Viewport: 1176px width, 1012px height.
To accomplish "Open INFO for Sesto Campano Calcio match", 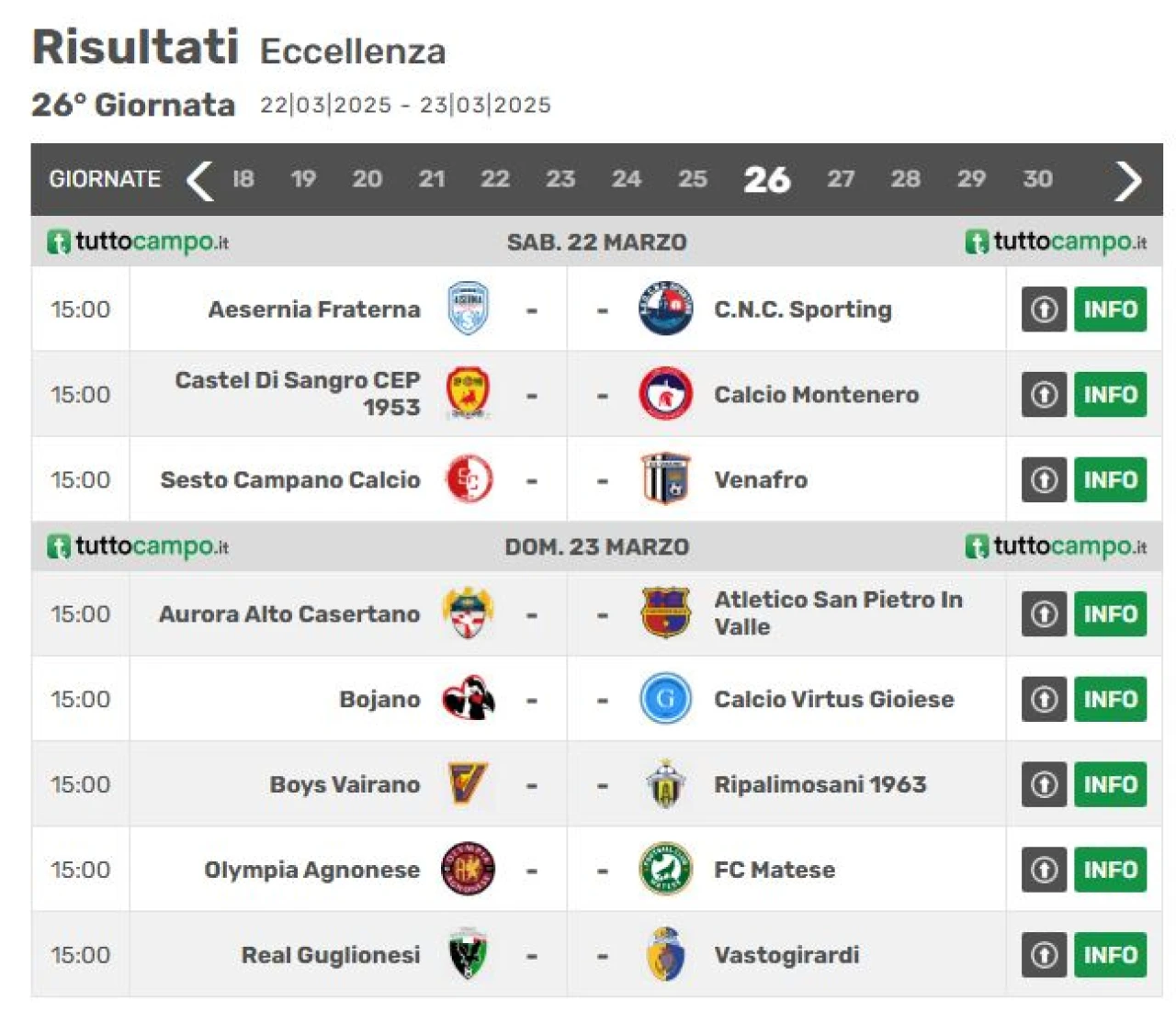I will pos(1110,479).
